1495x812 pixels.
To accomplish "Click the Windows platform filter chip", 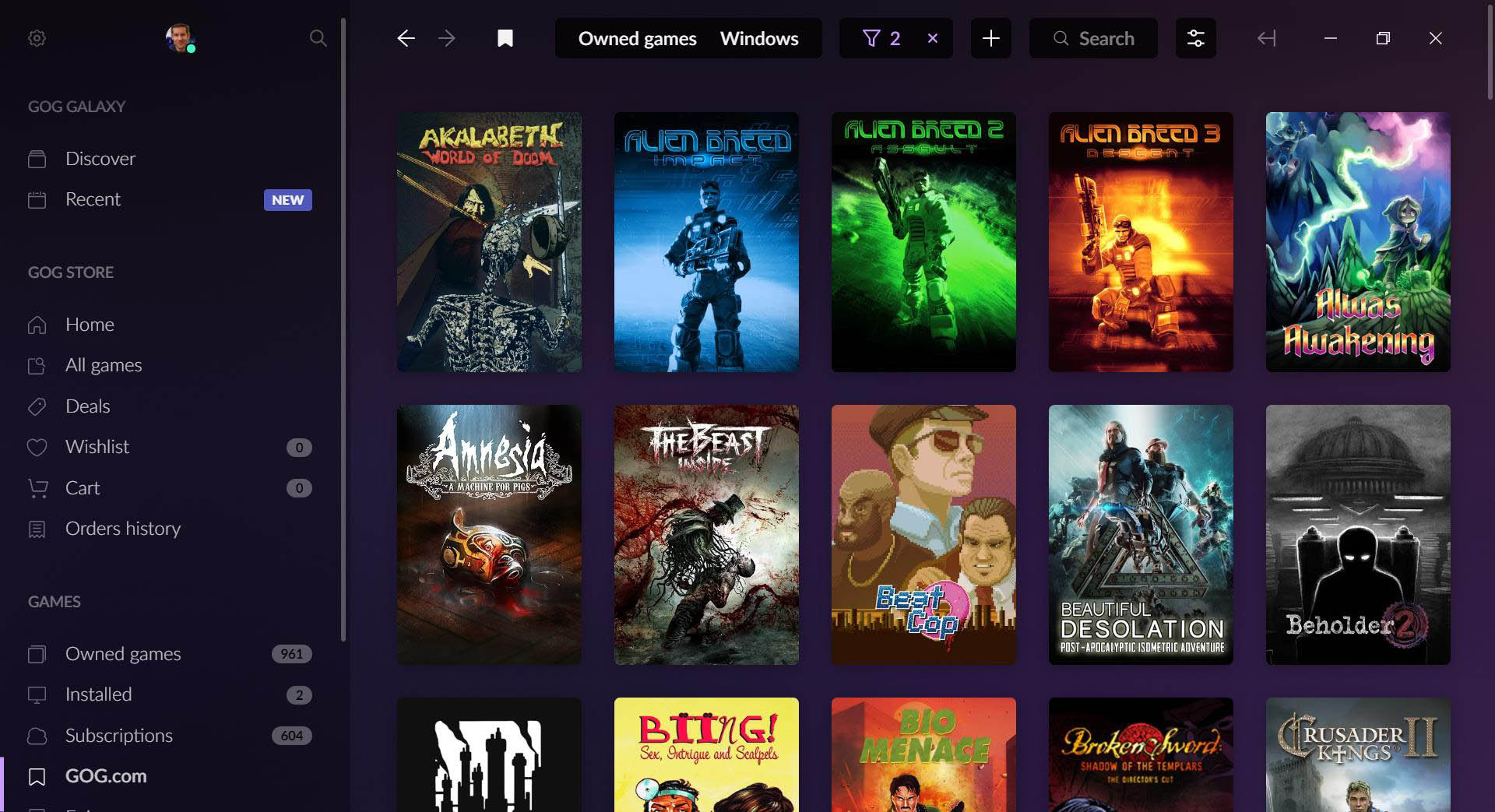I will point(759,38).
